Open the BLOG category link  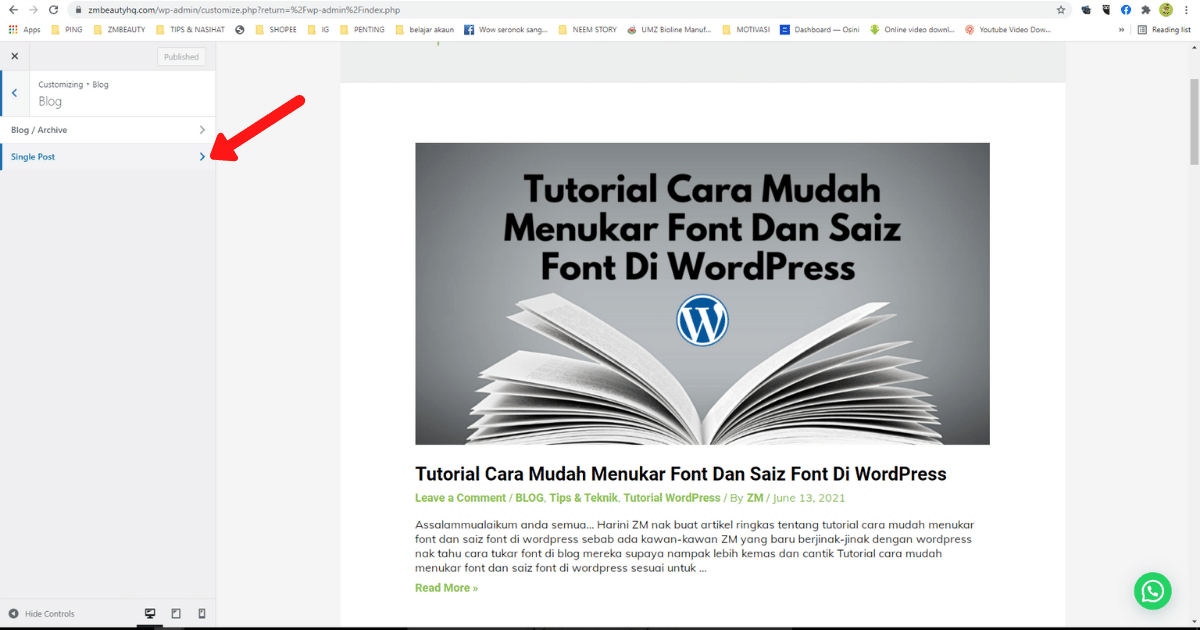(529, 498)
